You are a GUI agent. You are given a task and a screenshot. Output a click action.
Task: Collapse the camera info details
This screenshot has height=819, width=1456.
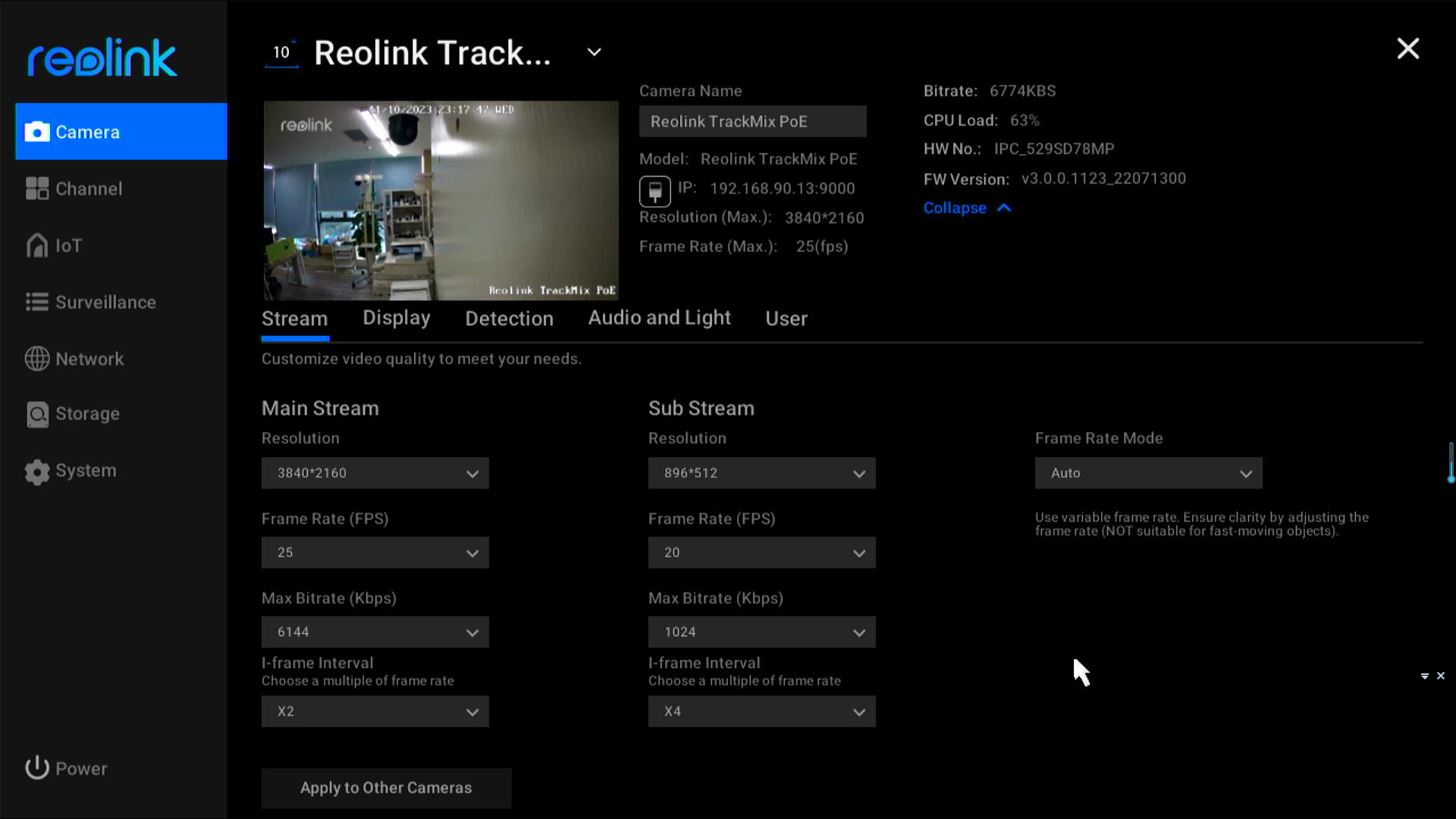pos(968,208)
